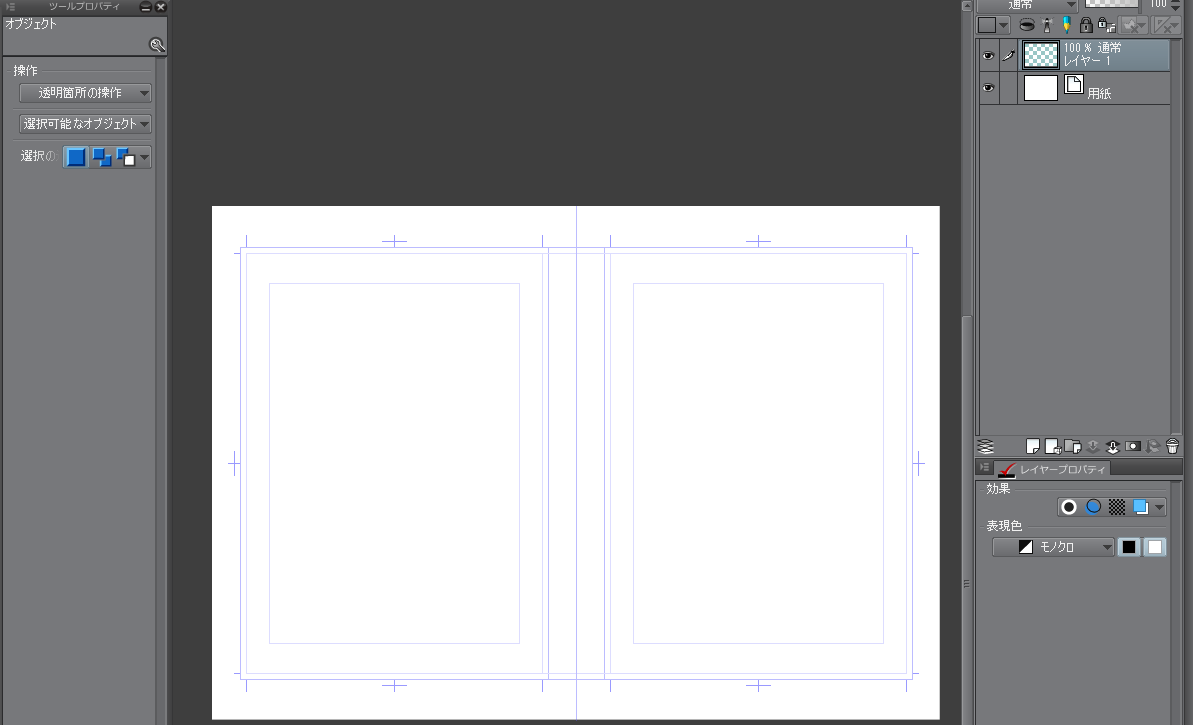Minimize the ツールプロパティ palette
The image size is (1193, 725).
pos(146,7)
